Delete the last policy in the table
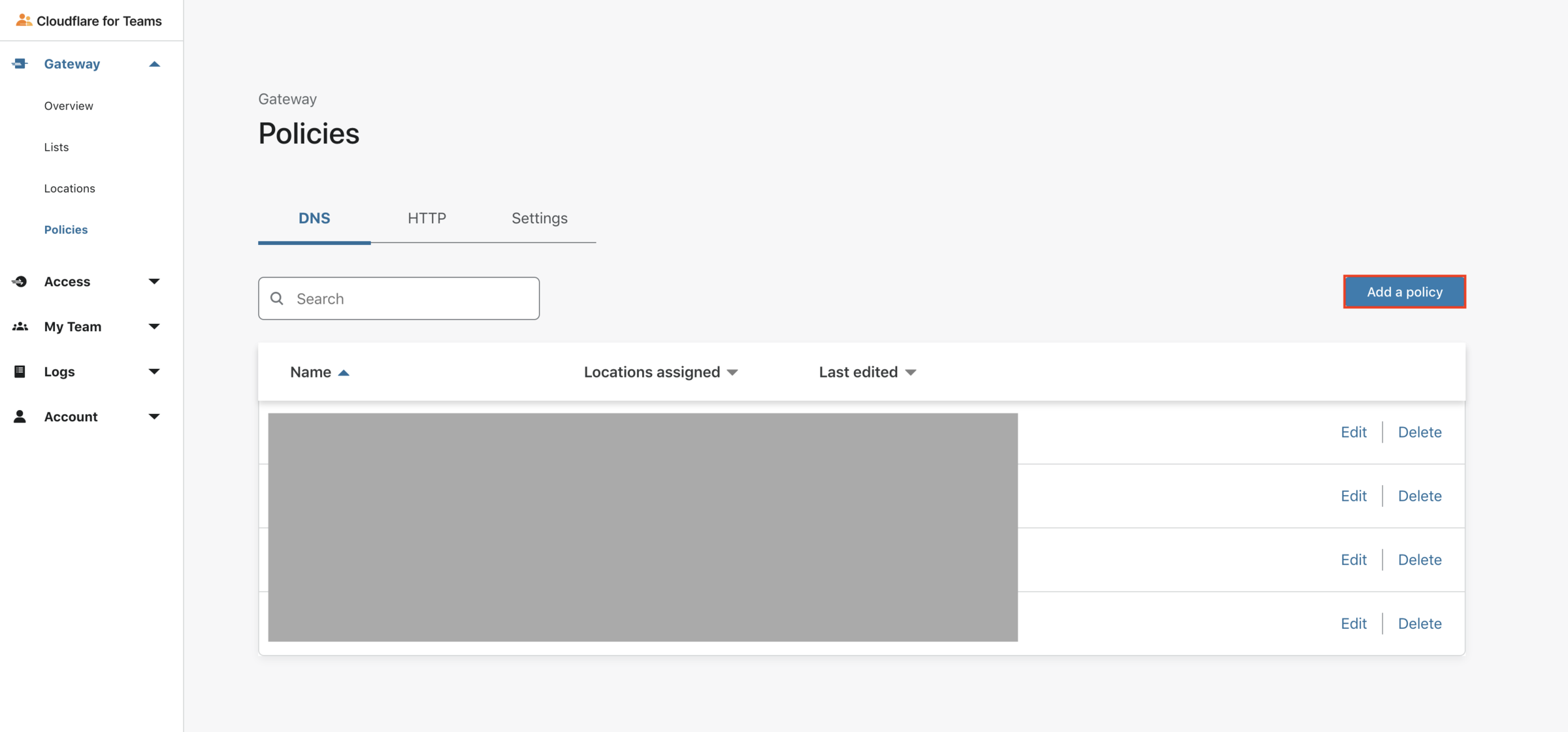This screenshot has height=732, width=1568. [x=1419, y=624]
